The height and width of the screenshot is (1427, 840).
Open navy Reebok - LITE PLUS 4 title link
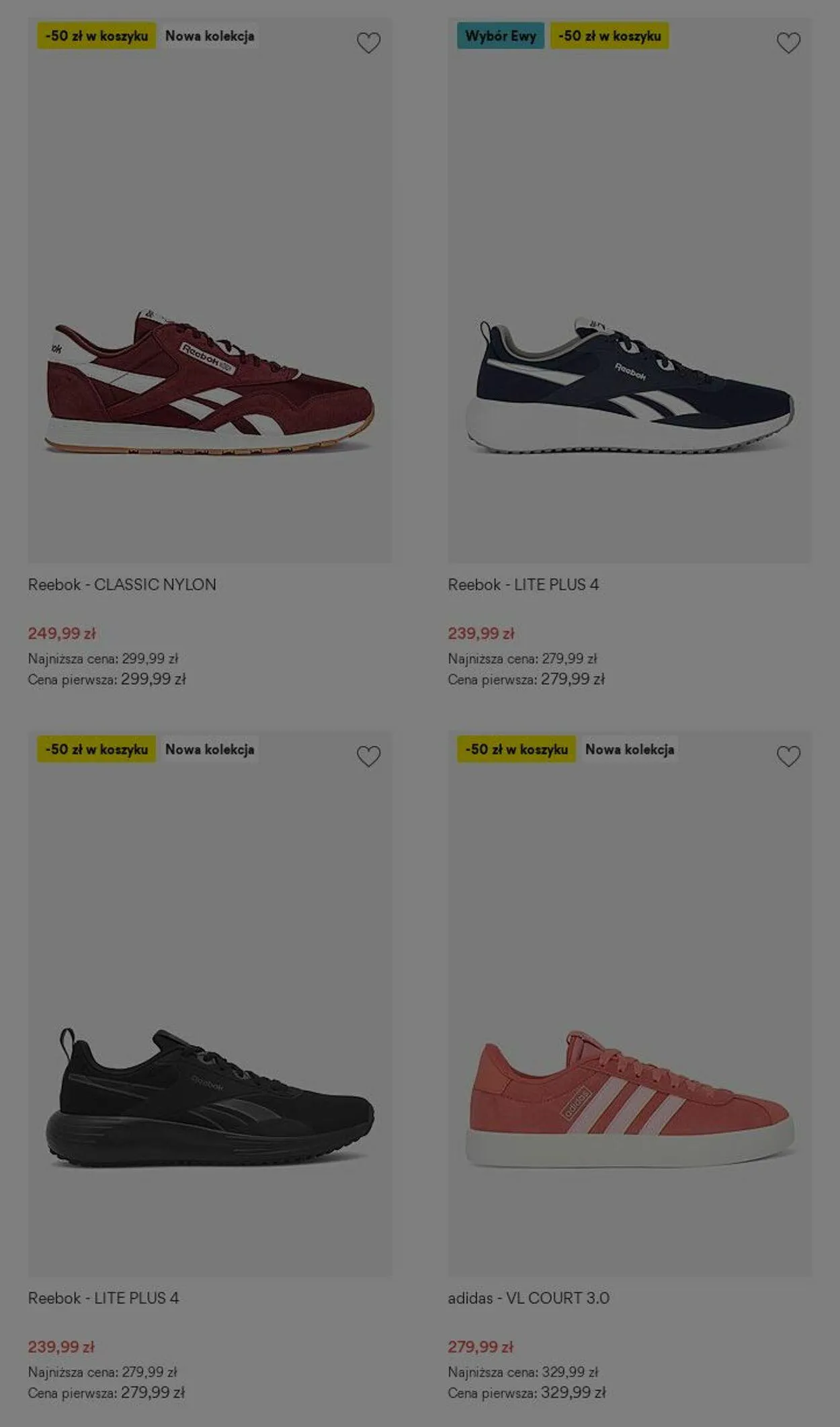pyautogui.click(x=523, y=584)
